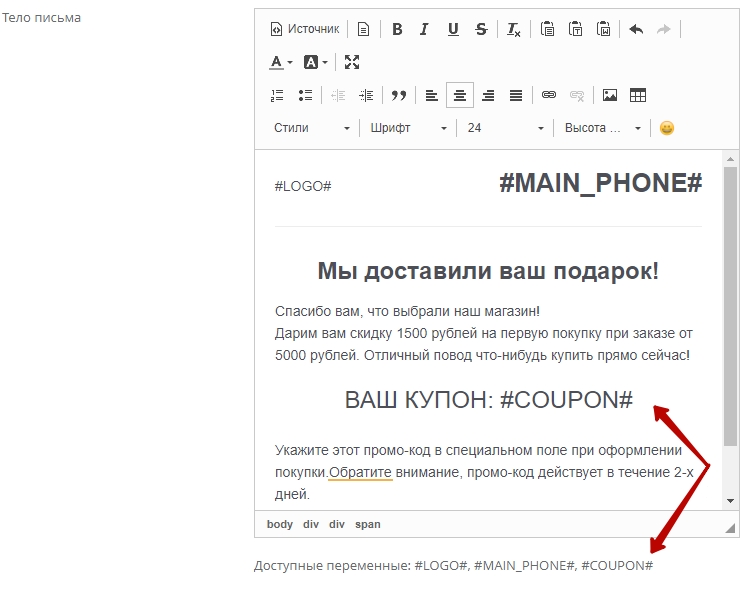Viewport: 740px width, 589px height.
Task: Toggle italic formatting
Action: click(x=424, y=29)
